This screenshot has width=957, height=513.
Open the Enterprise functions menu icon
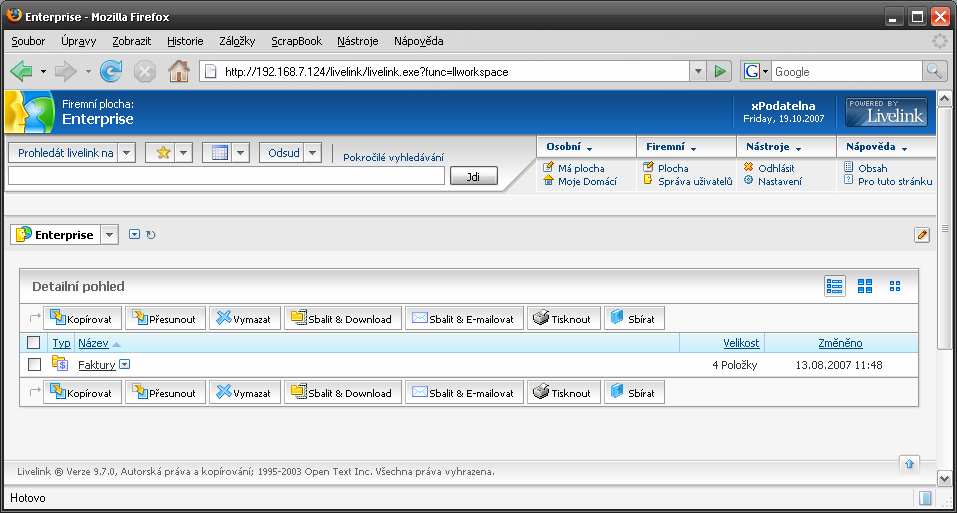point(134,234)
